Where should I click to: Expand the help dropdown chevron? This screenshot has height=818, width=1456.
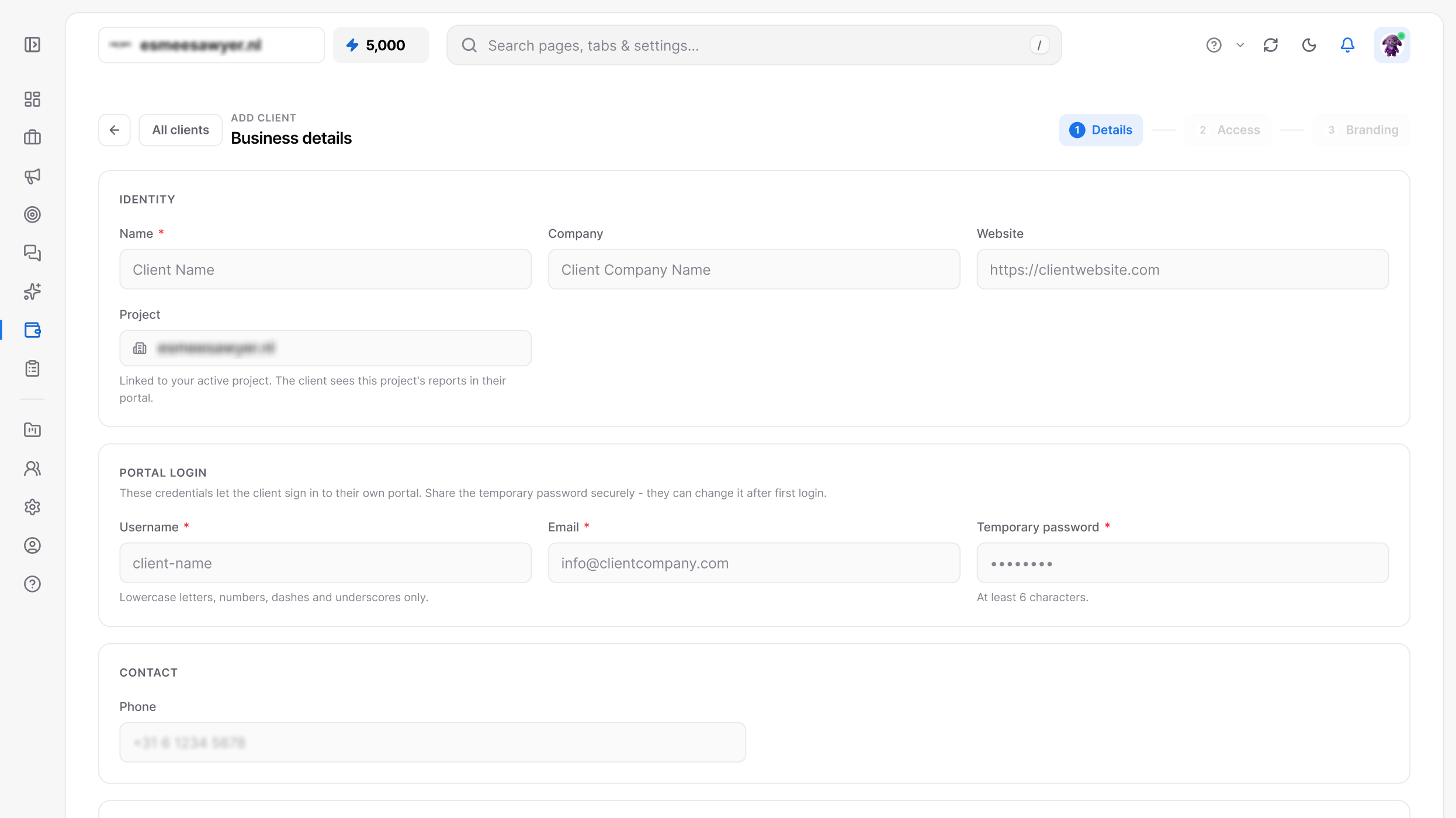1240,45
